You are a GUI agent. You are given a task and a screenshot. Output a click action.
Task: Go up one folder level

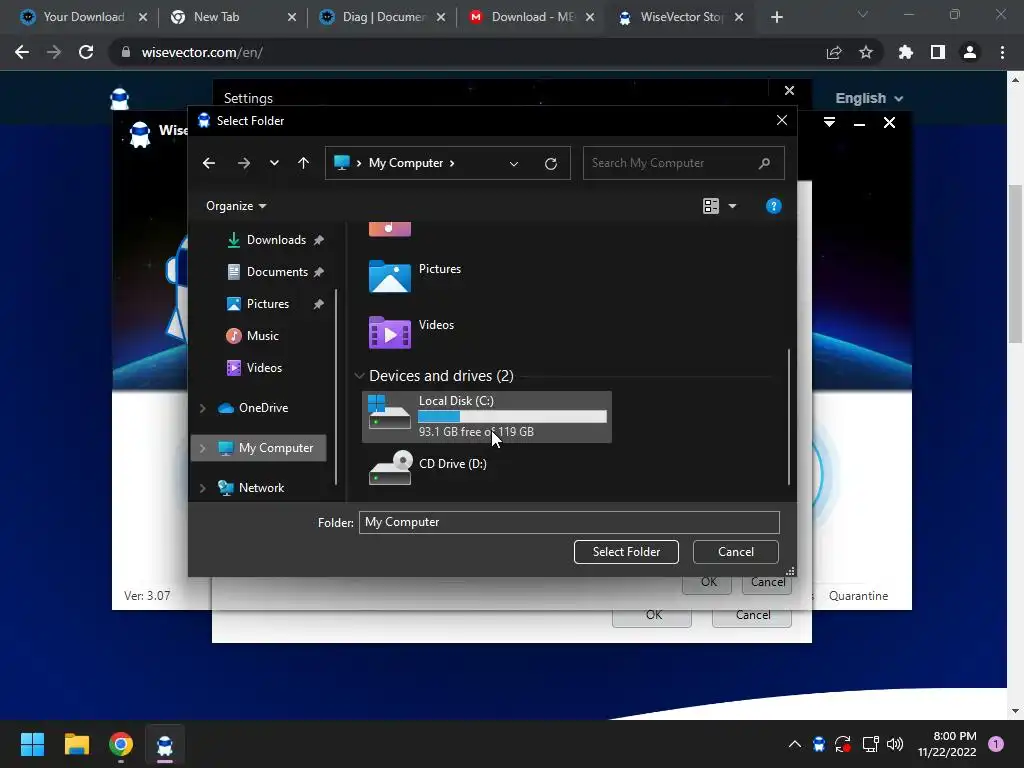pyautogui.click(x=303, y=163)
